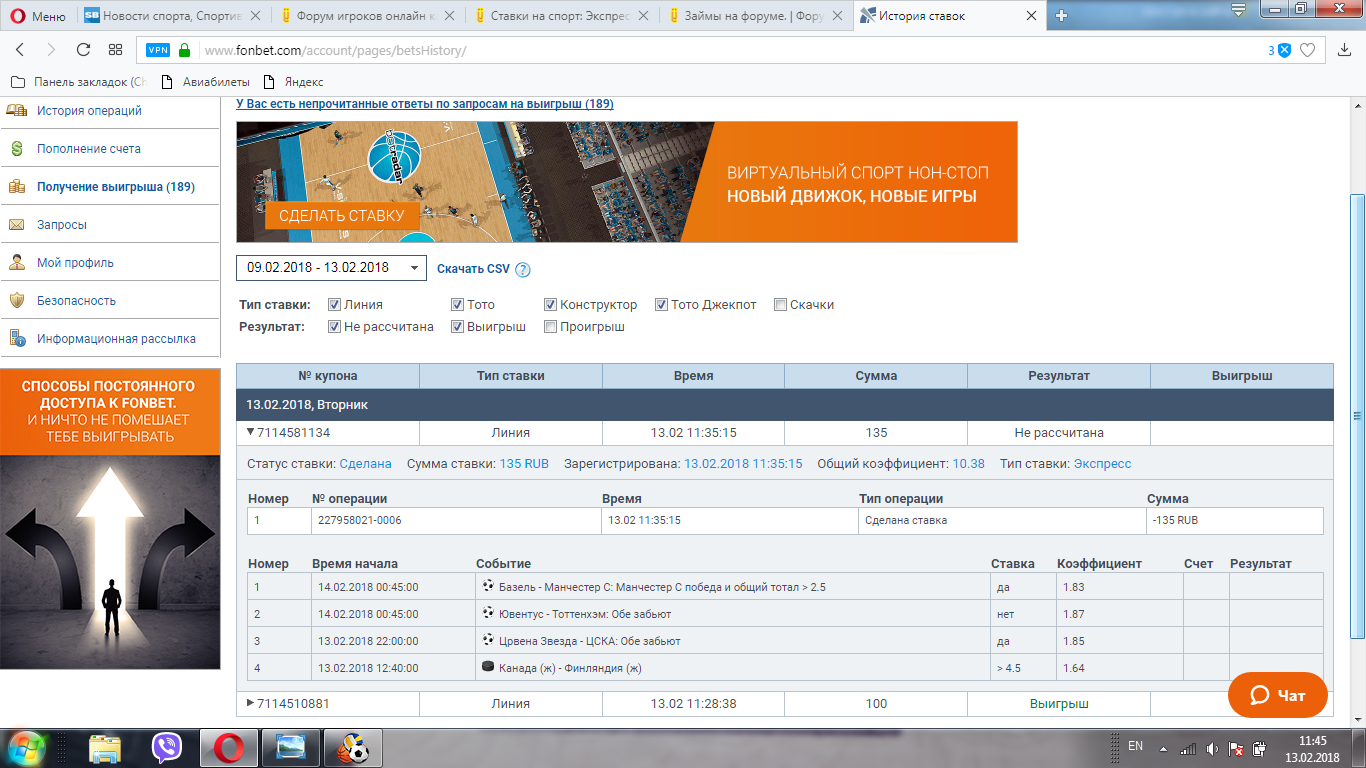Open the Чат support button
1366x768 pixels.
[1278, 695]
